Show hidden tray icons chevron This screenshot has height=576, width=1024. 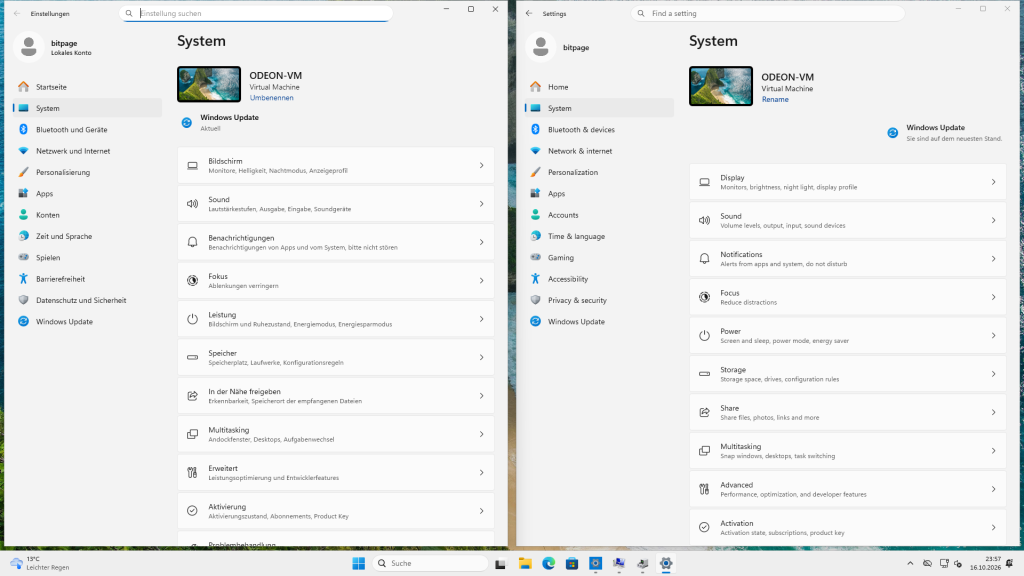click(910, 564)
